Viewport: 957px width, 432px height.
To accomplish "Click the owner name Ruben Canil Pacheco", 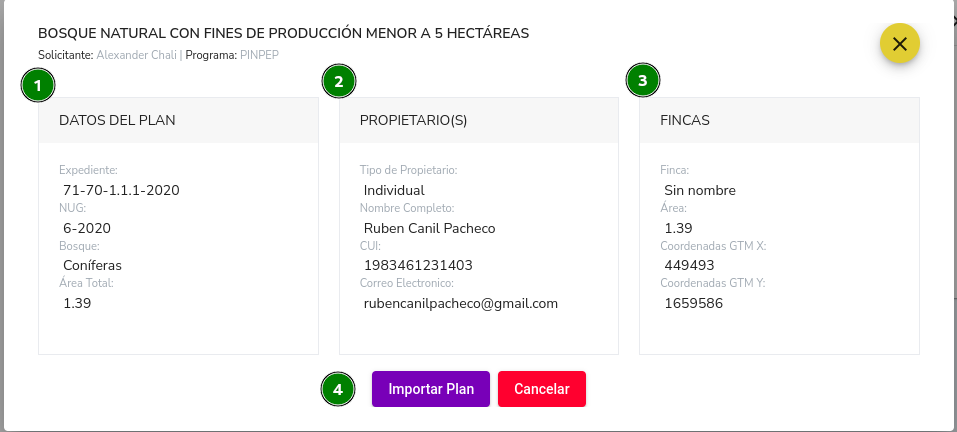I will [430, 228].
